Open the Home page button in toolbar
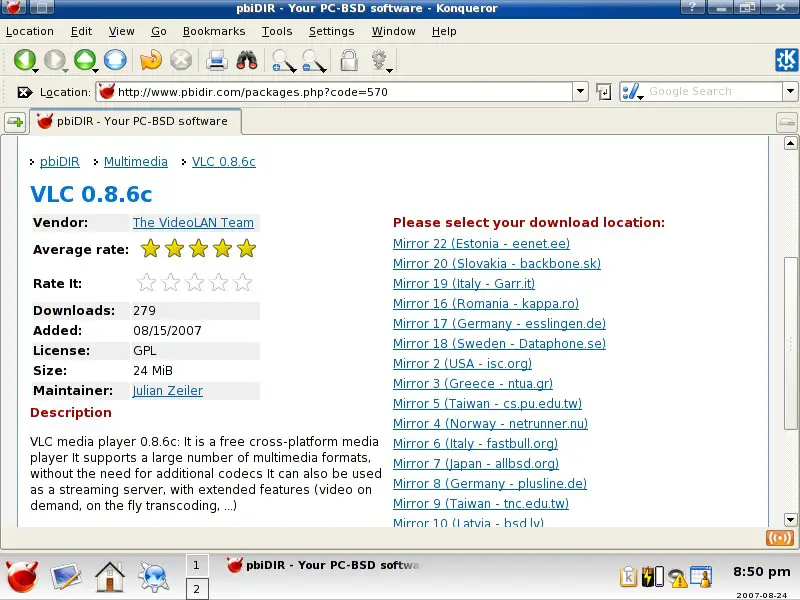800x600 pixels. coord(115,60)
